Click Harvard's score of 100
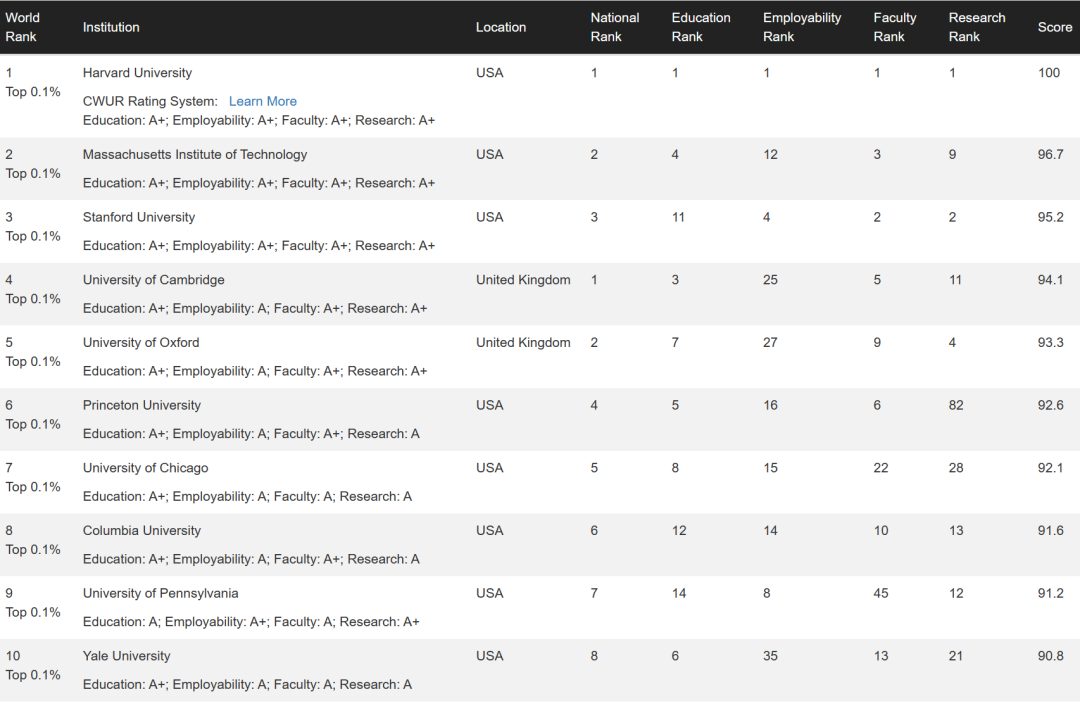The height and width of the screenshot is (705, 1080). coord(1048,73)
